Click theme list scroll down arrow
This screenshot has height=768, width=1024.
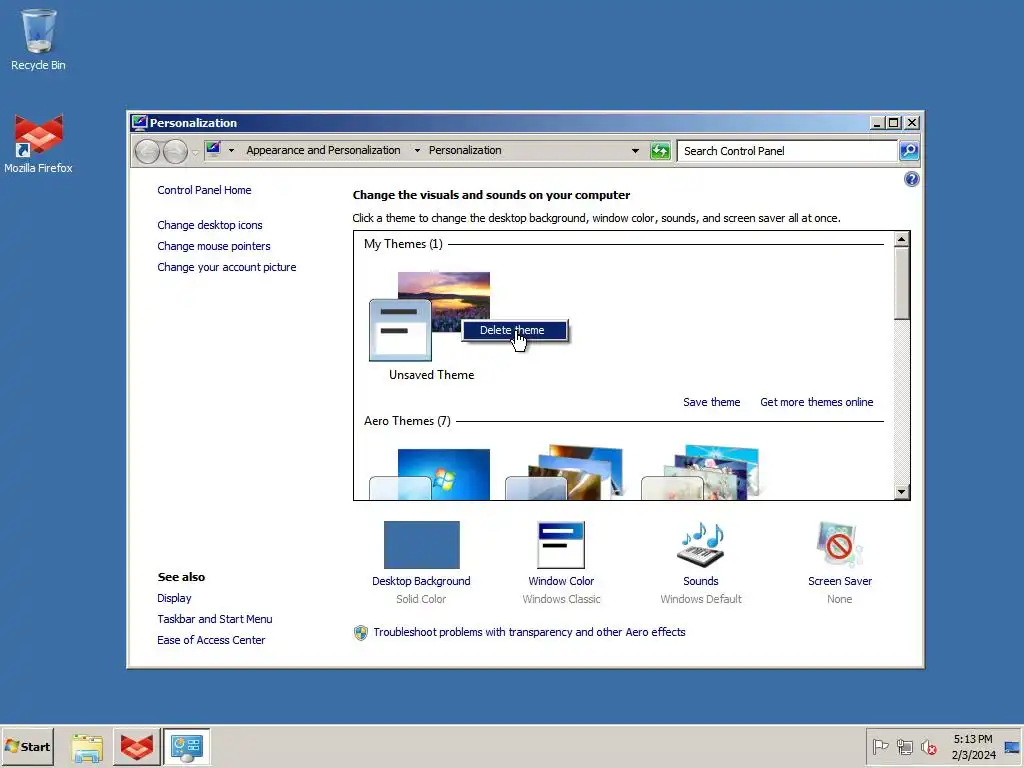(x=901, y=492)
